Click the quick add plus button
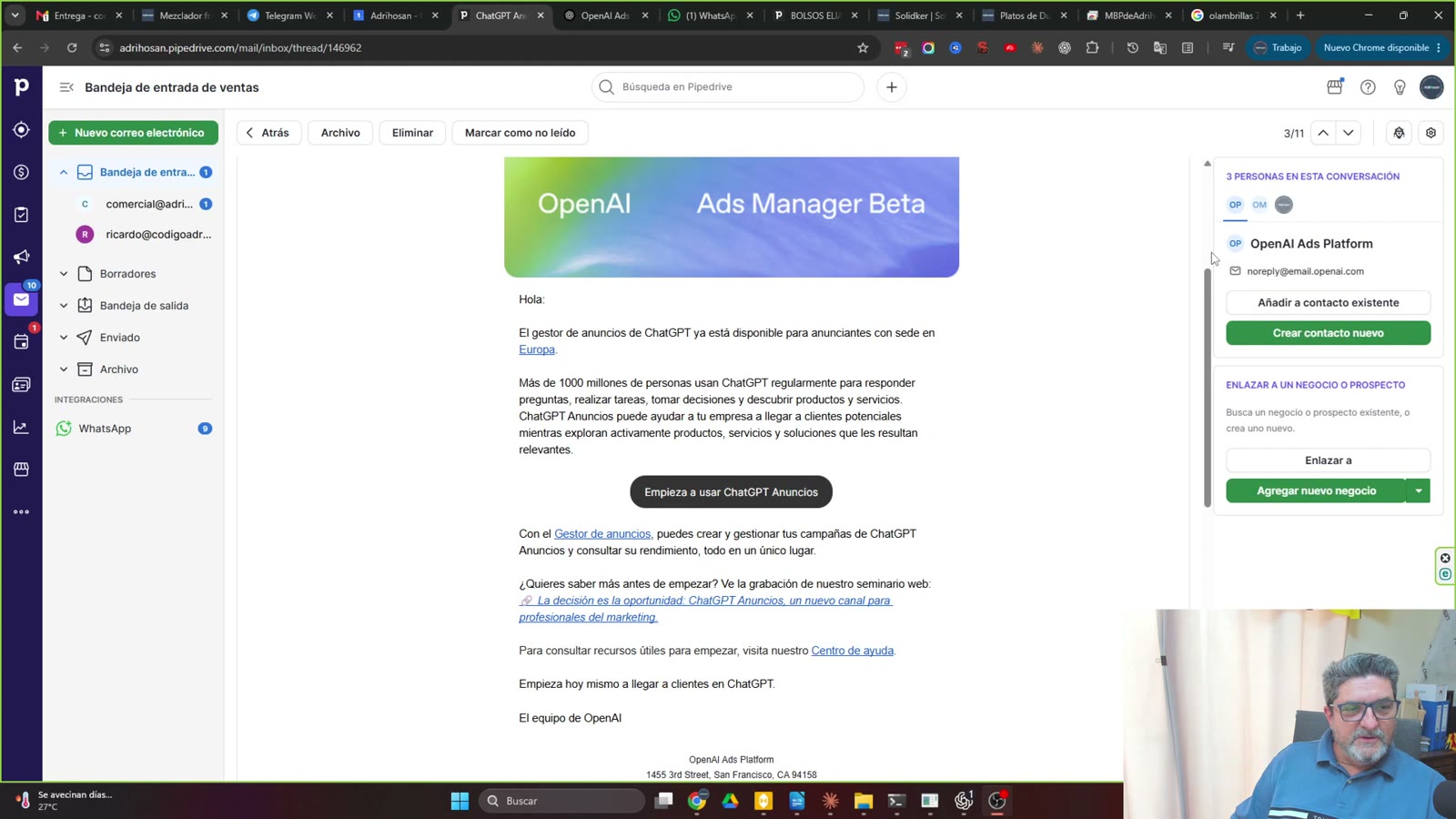Image resolution: width=1456 pixels, height=819 pixels. (x=892, y=87)
